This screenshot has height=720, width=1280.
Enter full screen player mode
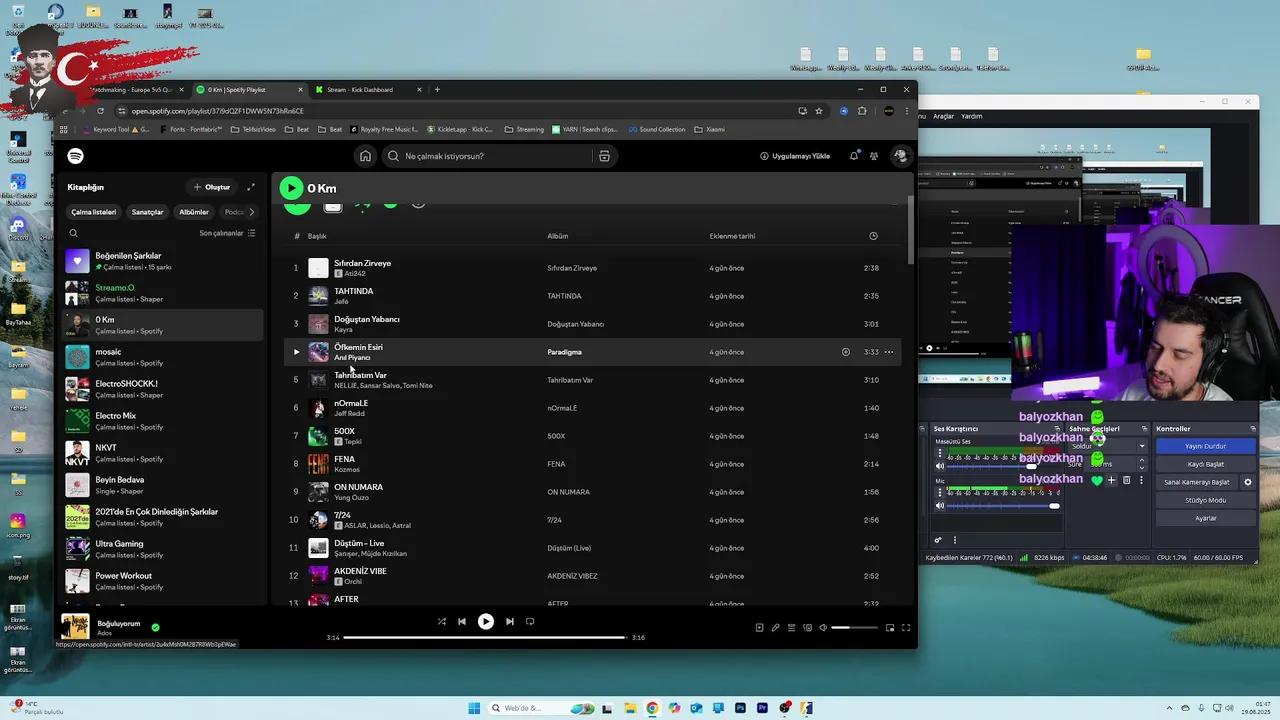click(x=905, y=628)
